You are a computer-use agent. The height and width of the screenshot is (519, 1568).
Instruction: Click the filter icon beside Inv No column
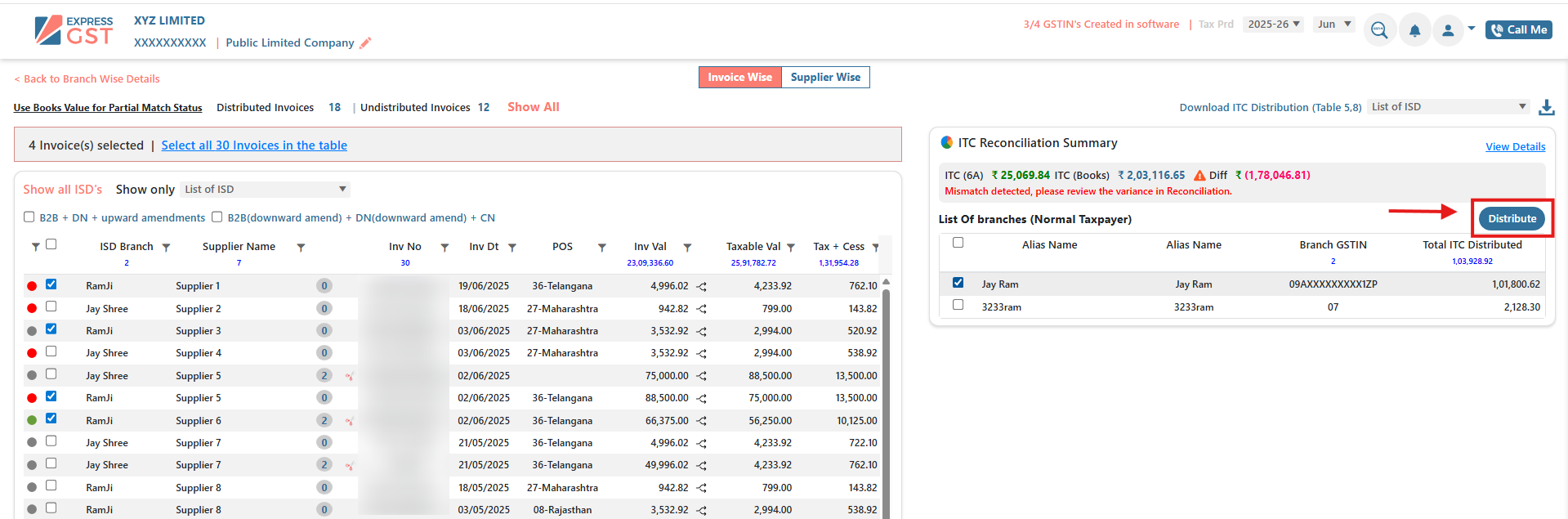click(x=444, y=247)
